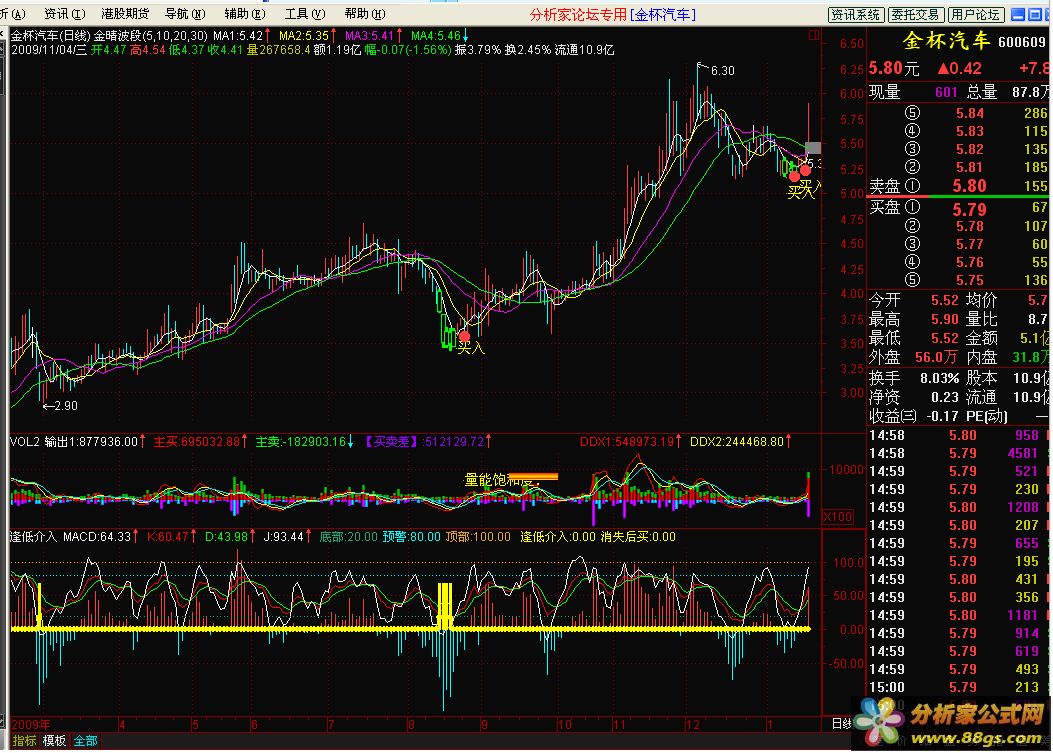The height and width of the screenshot is (753, 1053).
Task: Click buy level ③ price 5.77
Action: 970,245
